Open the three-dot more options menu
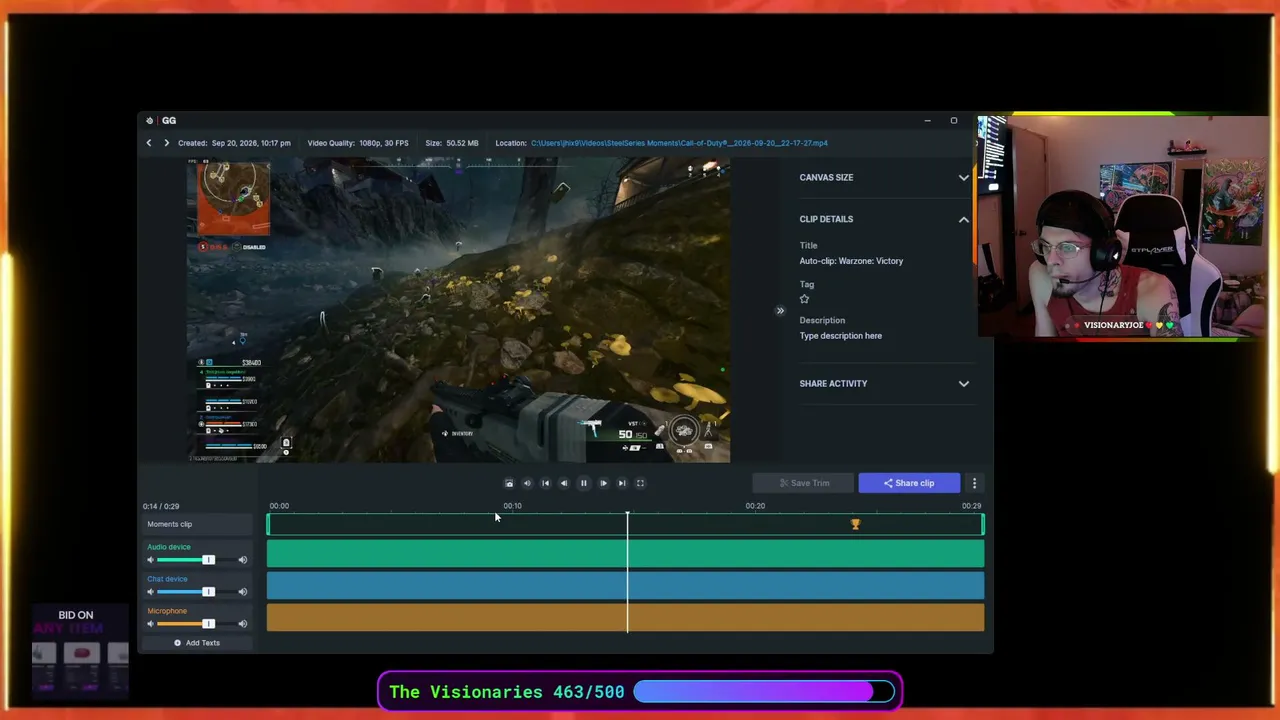Screen dimensions: 1280x720 coord(974,483)
